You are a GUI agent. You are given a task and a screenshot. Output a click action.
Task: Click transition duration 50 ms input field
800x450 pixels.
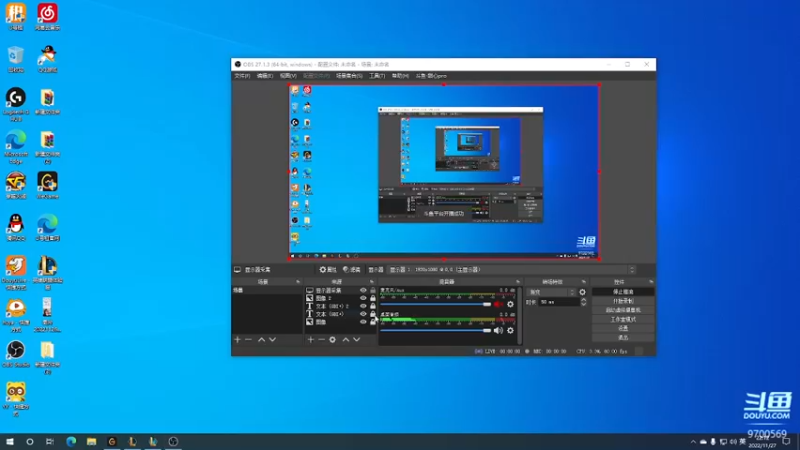pos(560,302)
